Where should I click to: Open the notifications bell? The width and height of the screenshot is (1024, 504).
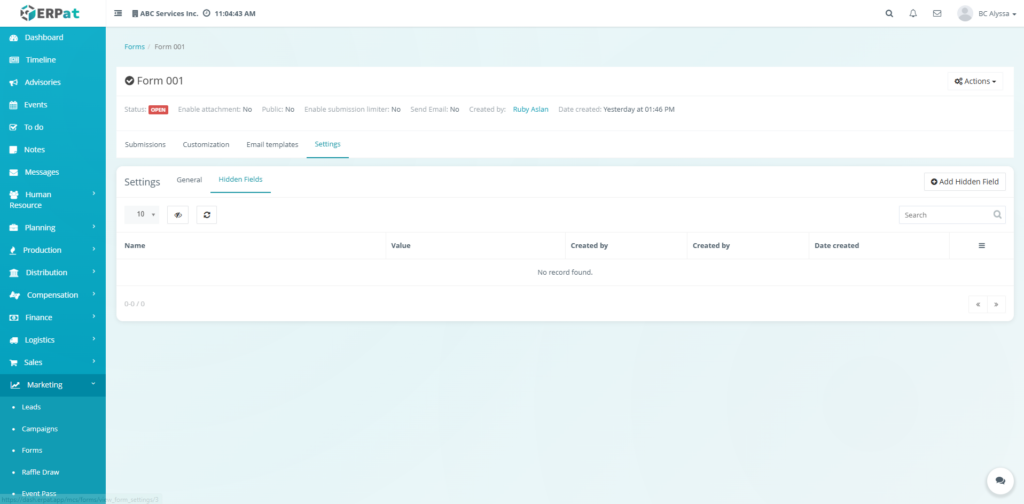pyautogui.click(x=913, y=14)
